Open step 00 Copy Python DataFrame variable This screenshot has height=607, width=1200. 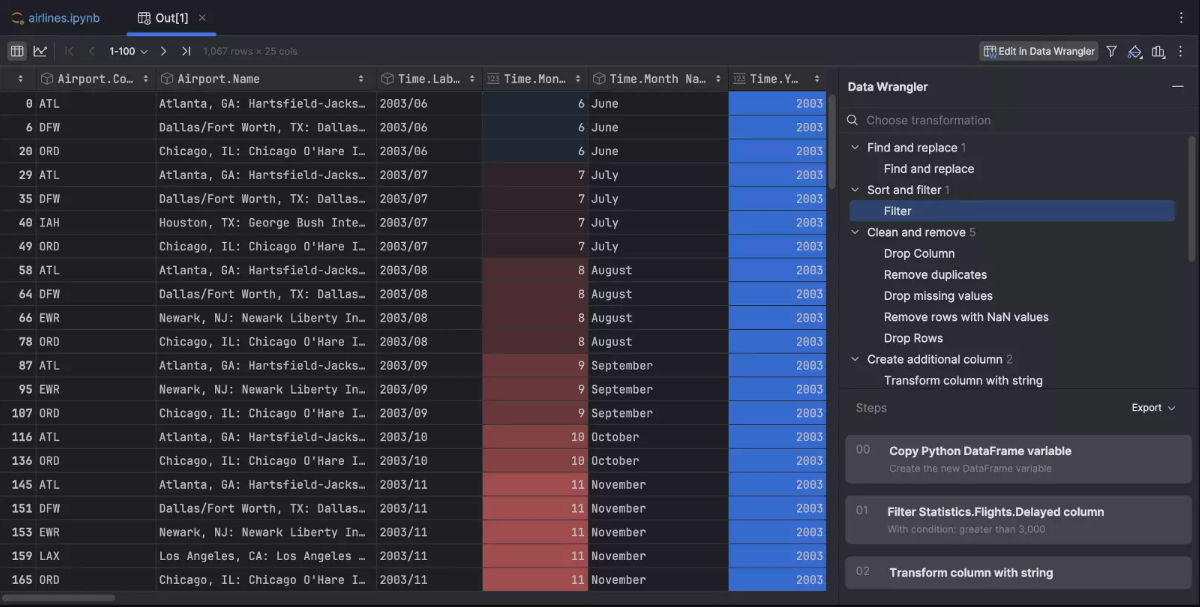(1018, 459)
